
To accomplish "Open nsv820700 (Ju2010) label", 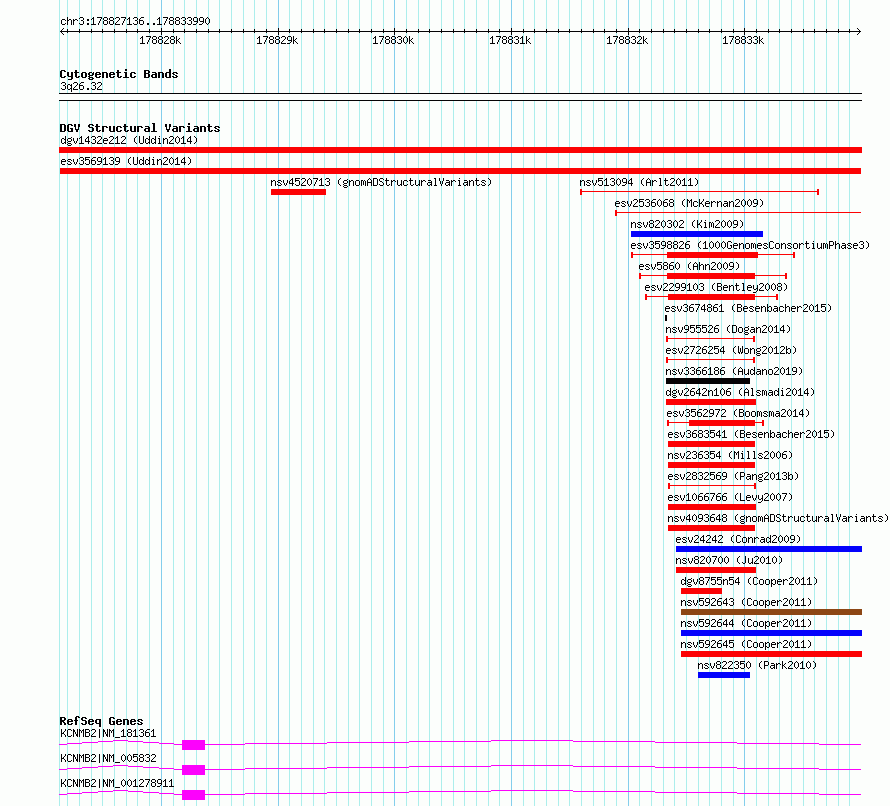I will [x=729, y=560].
